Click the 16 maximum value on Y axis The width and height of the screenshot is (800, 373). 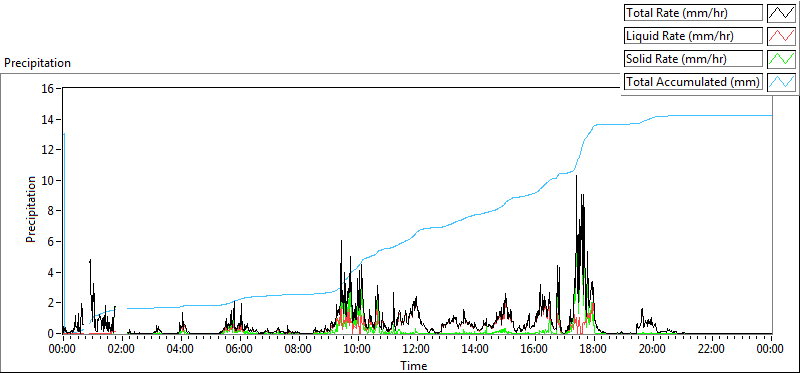tap(48, 88)
